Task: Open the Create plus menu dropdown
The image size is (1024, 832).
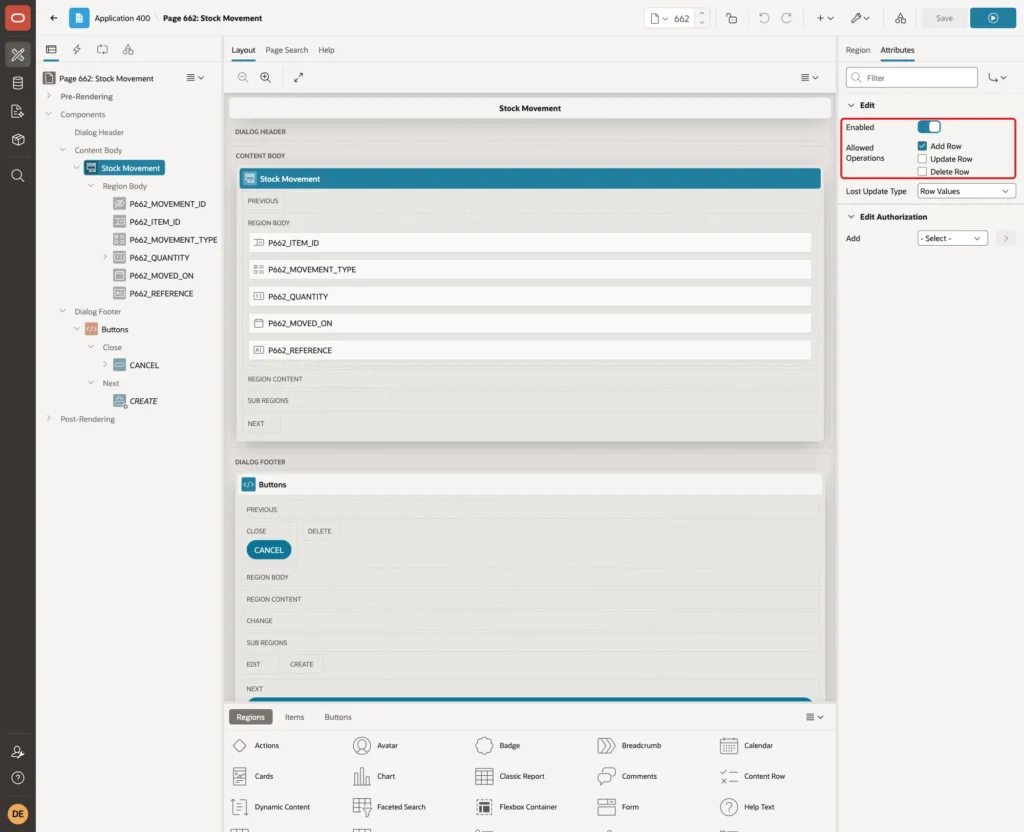Action: (x=825, y=18)
